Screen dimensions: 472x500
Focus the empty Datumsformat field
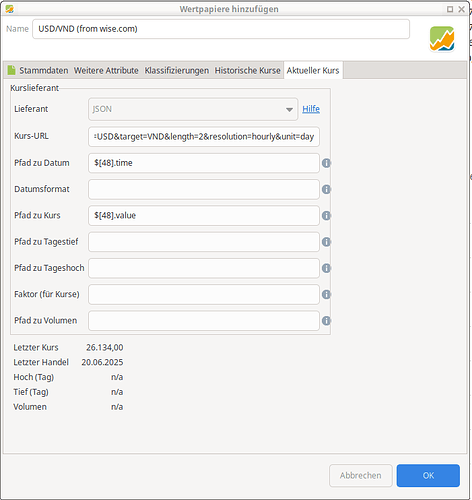click(204, 189)
